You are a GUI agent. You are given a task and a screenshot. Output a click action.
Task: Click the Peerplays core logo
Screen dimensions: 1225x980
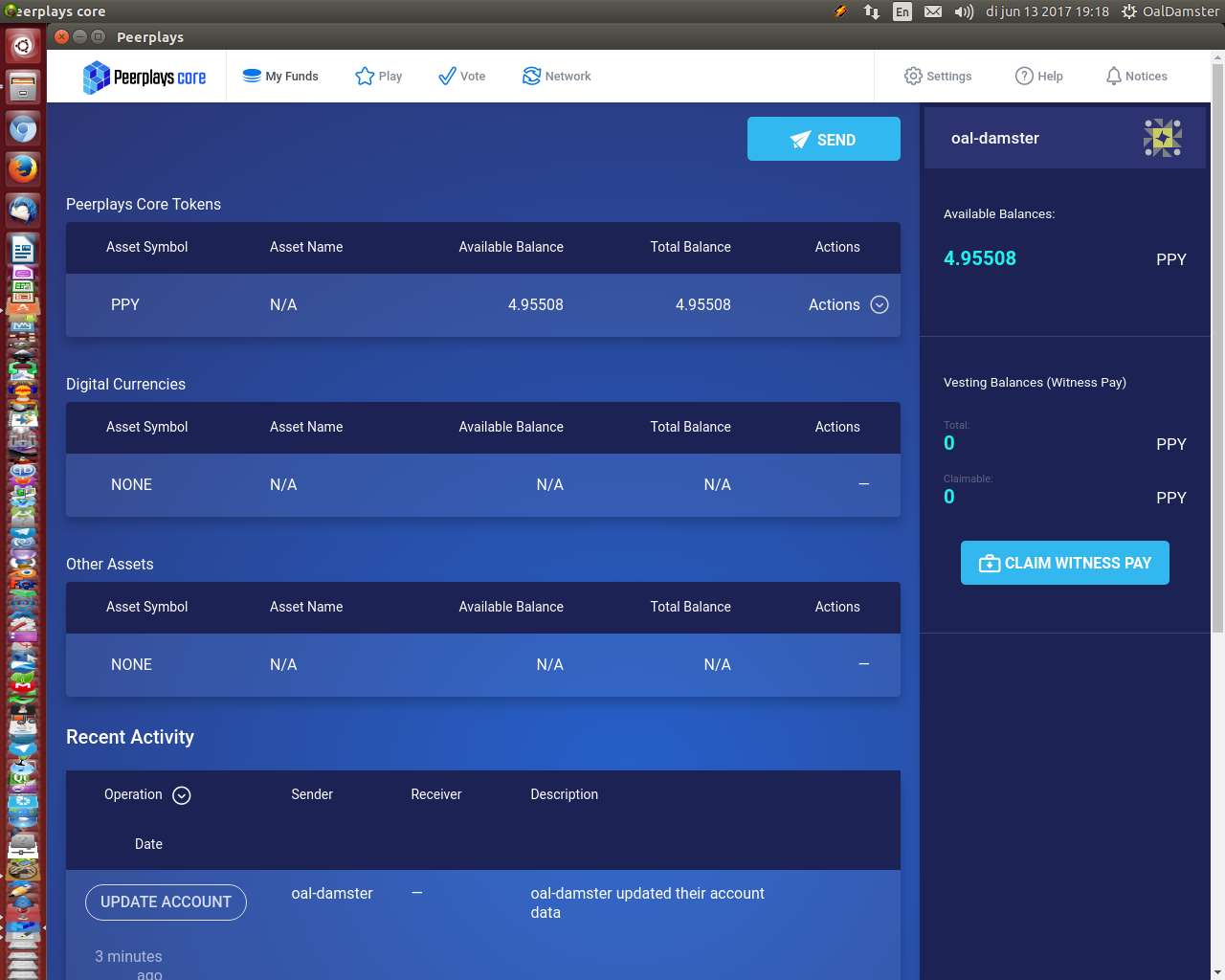[x=145, y=77]
